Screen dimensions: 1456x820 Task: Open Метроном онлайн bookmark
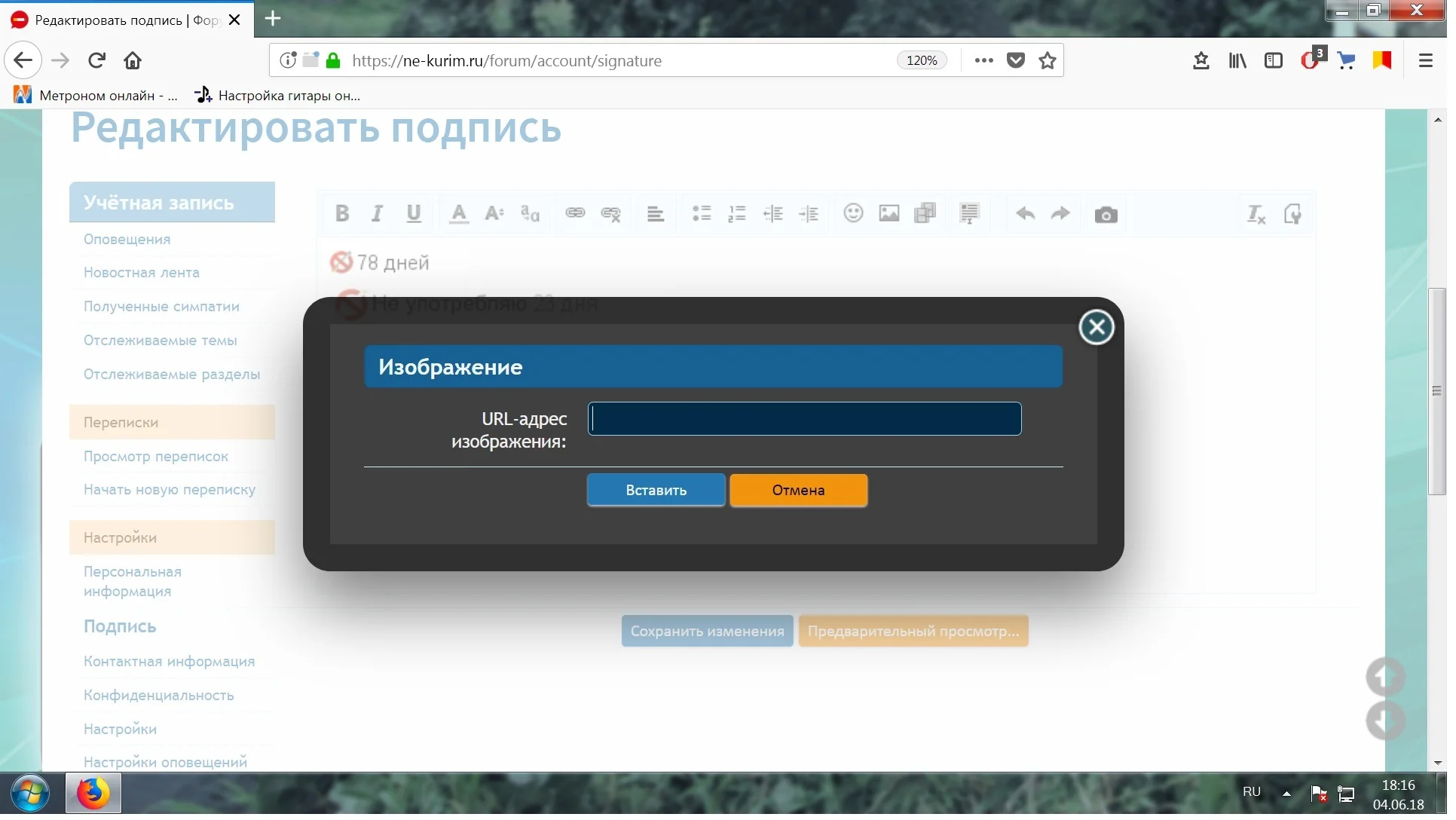pyautogui.click(x=96, y=96)
